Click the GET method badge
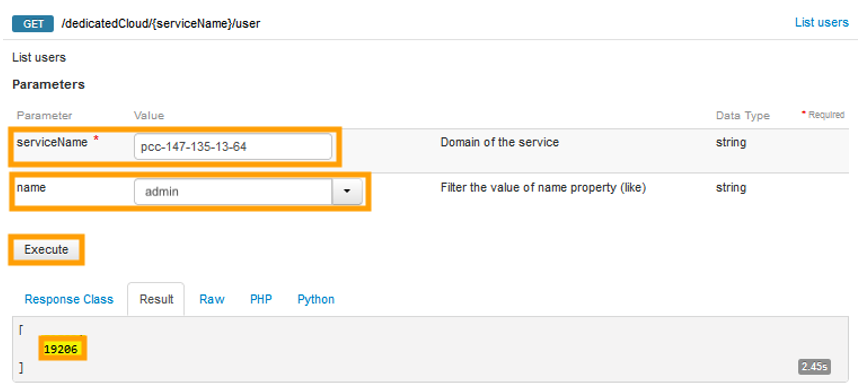 coord(33,24)
